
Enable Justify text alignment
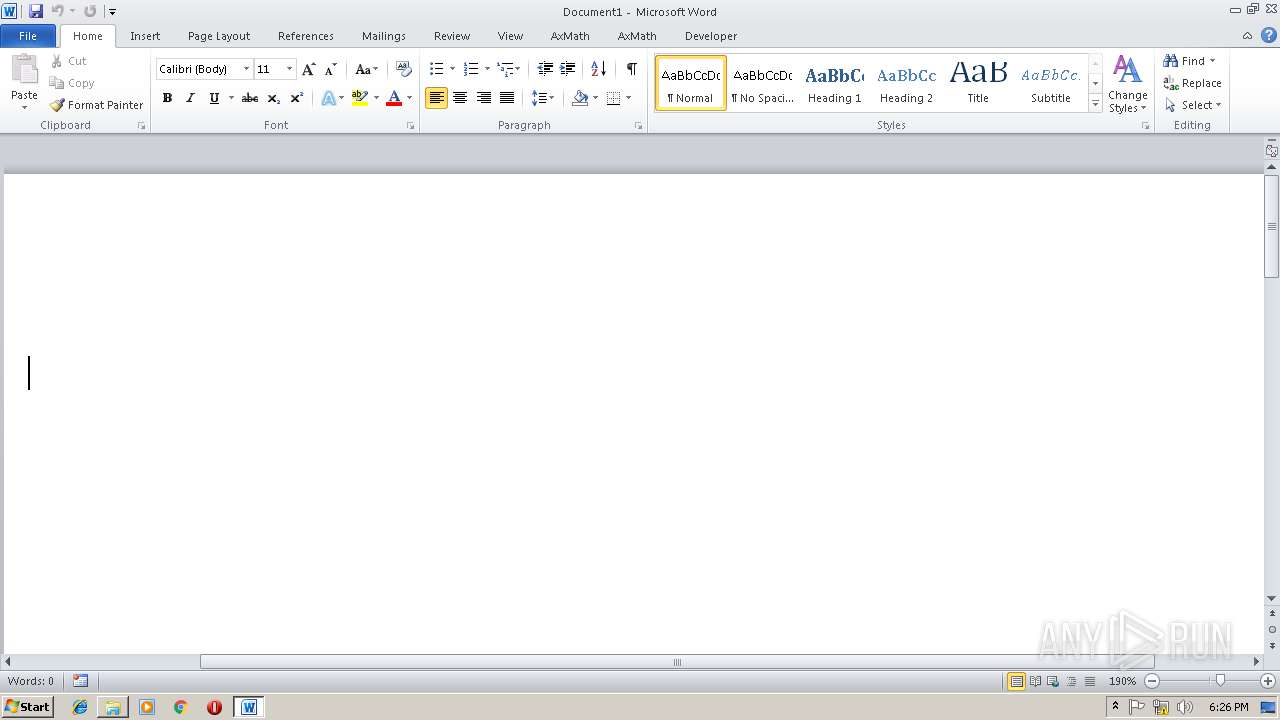pos(507,98)
